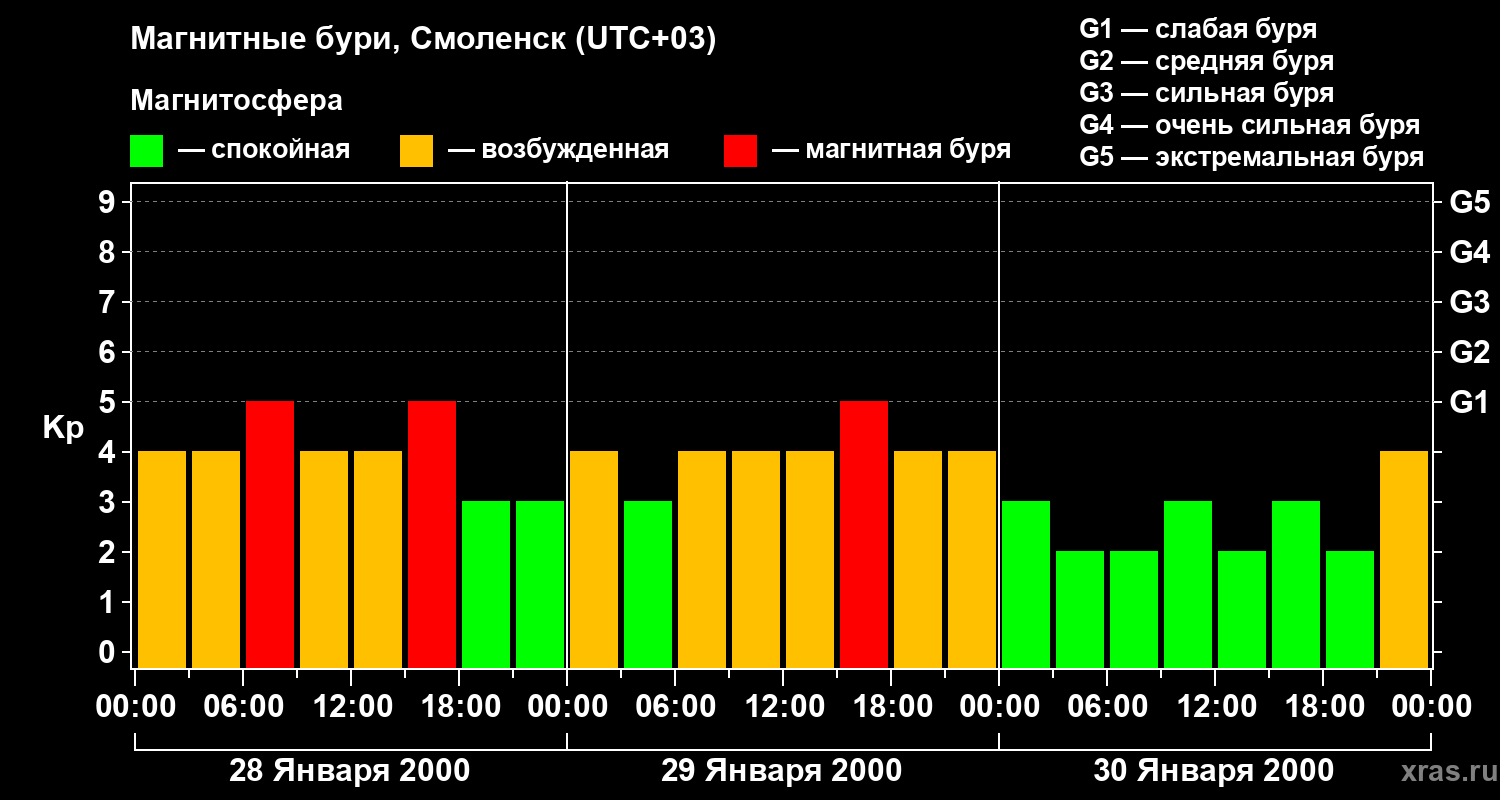Click the 29 January 15:00–18:00 red bar

pos(864,535)
